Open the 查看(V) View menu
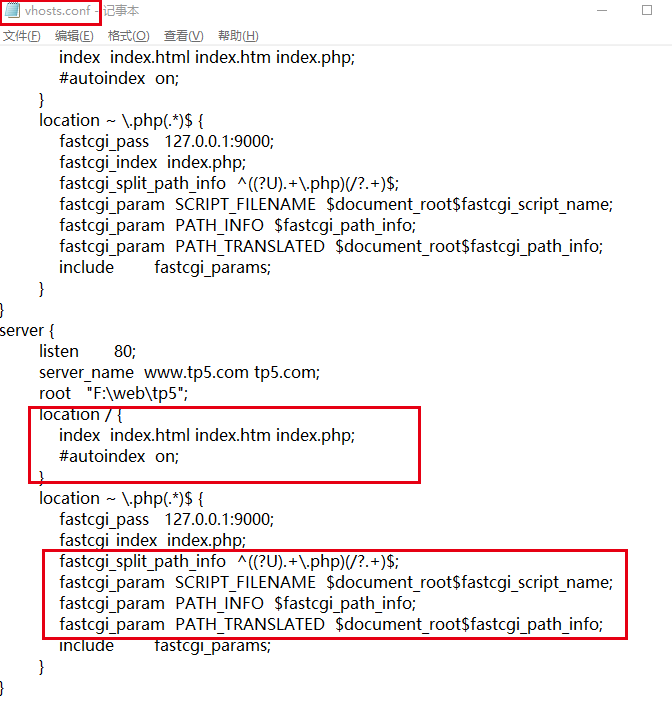Viewport: 672px width, 704px height. (x=183, y=35)
